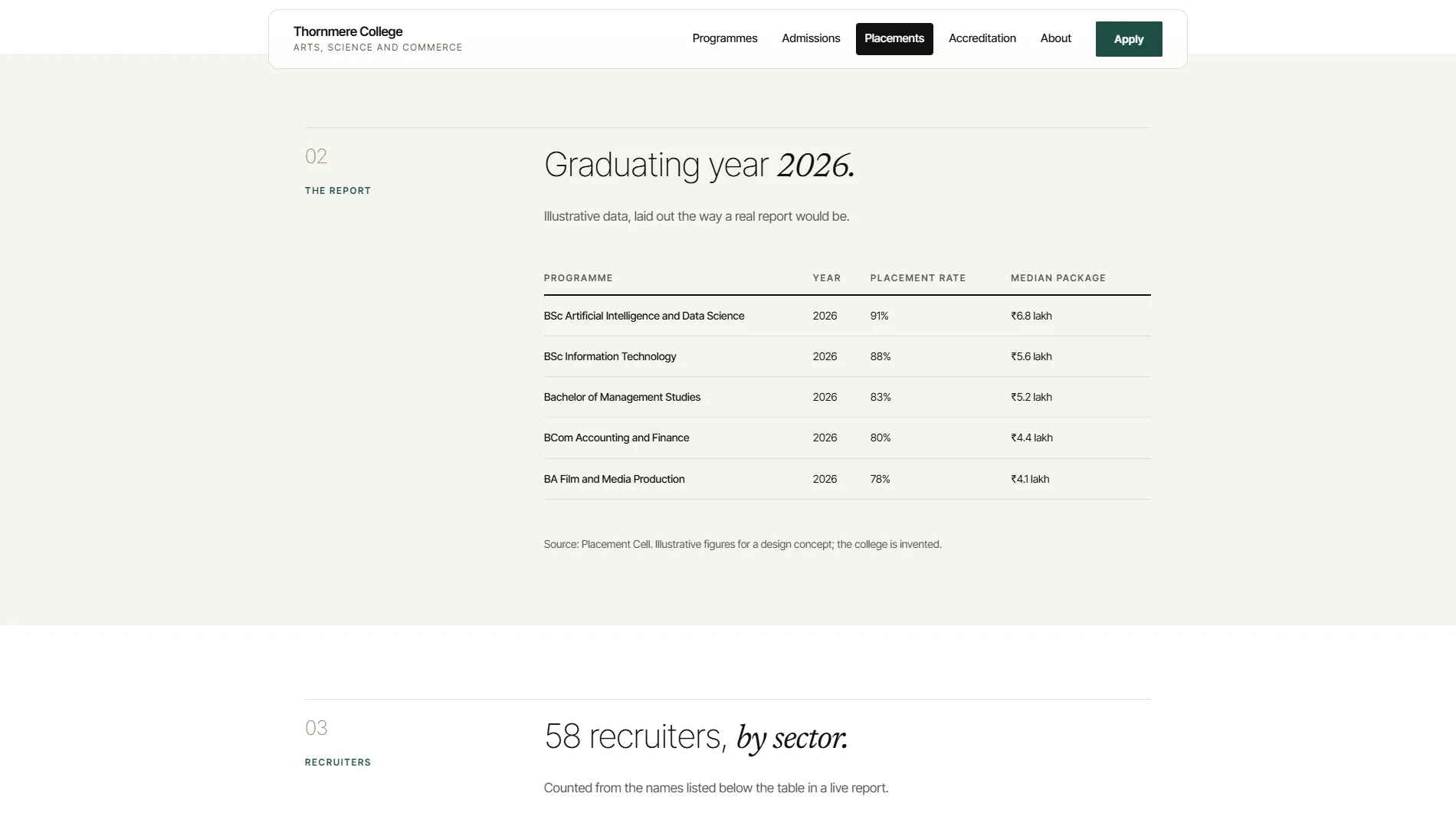Click the THE REPORT section label

coord(337,191)
